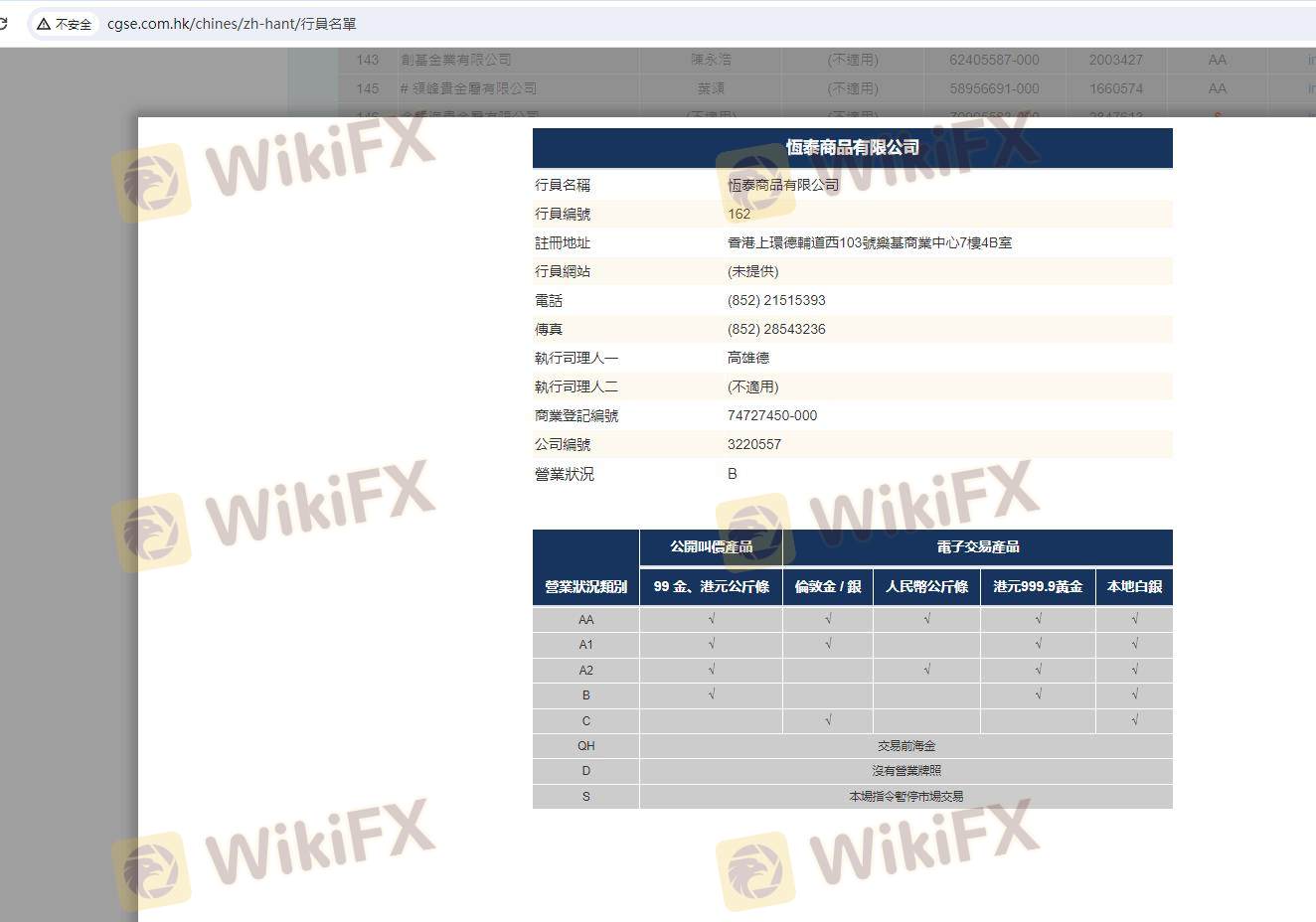The height and width of the screenshot is (922, 1316).
Task: Select the manager name 高雄德
Action: click(x=748, y=358)
